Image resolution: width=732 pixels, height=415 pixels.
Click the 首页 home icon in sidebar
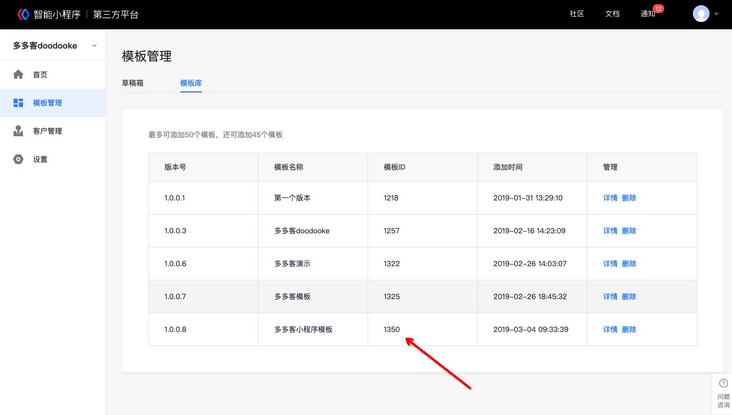18,74
